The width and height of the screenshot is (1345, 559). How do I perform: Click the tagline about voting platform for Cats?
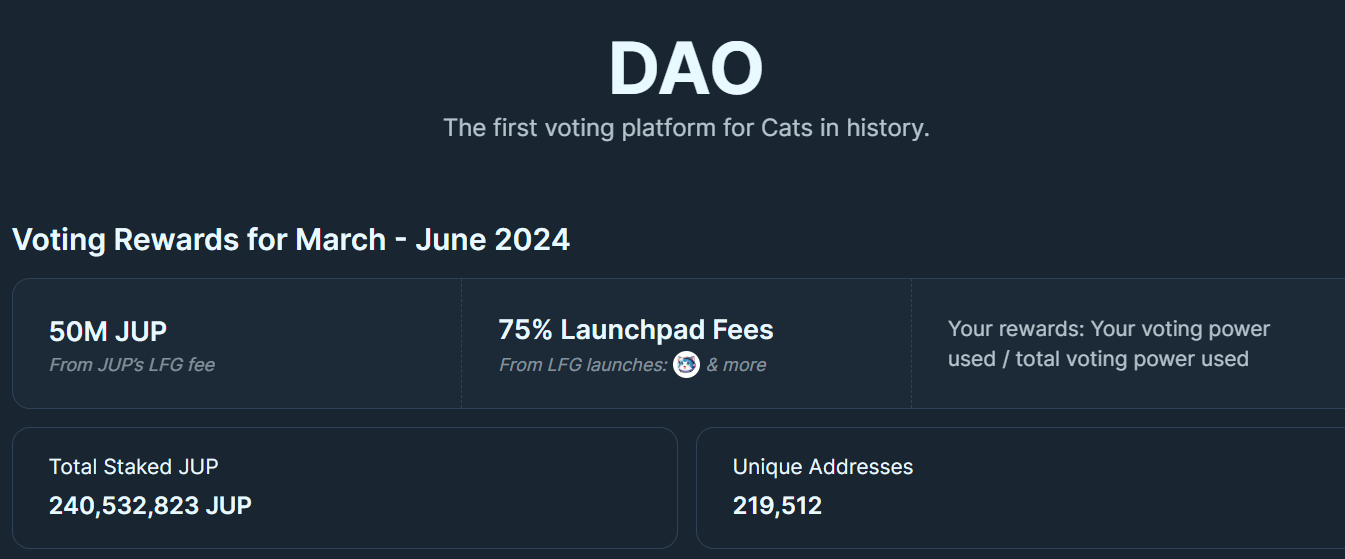coord(686,128)
